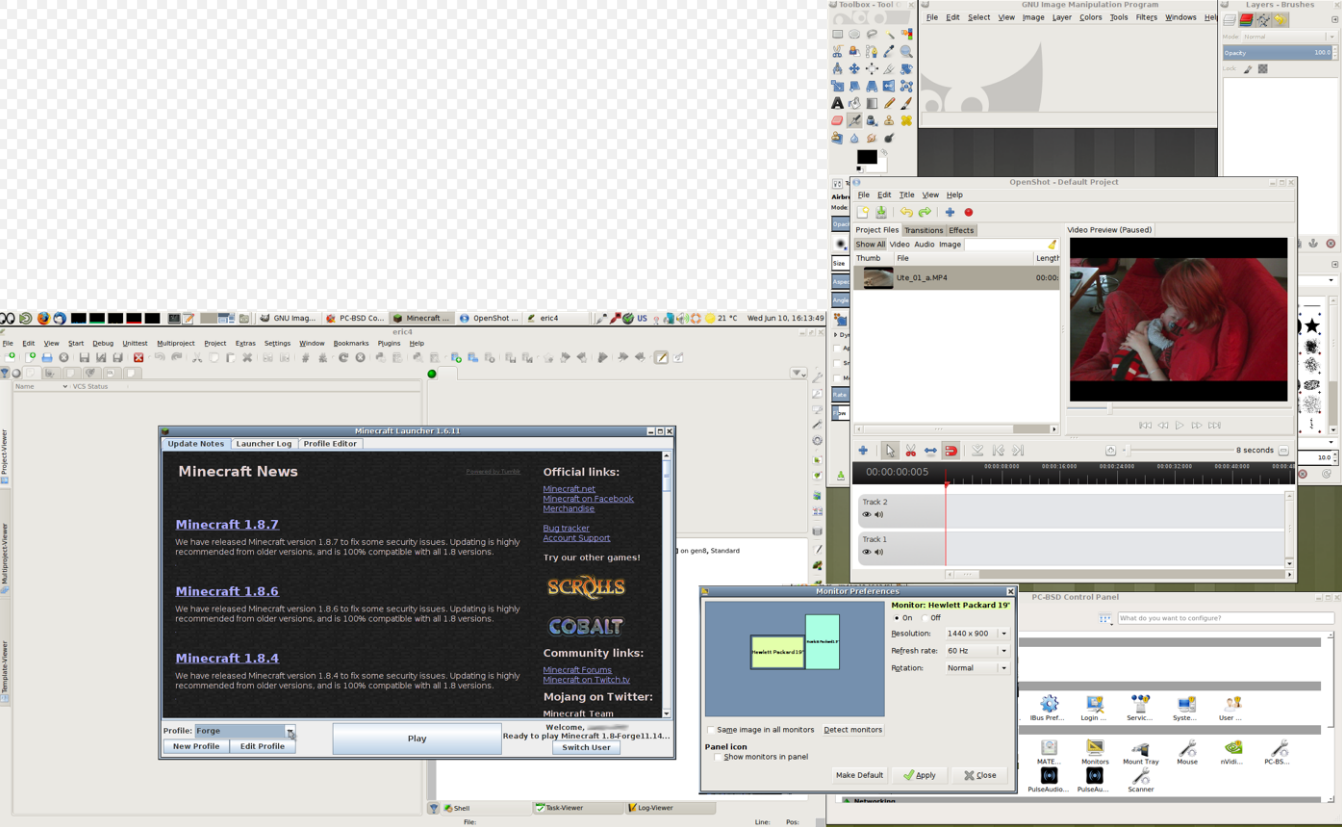Select the Text tool in GIMP toolbox
Screen dimensions: 1342x827
pos(838,103)
